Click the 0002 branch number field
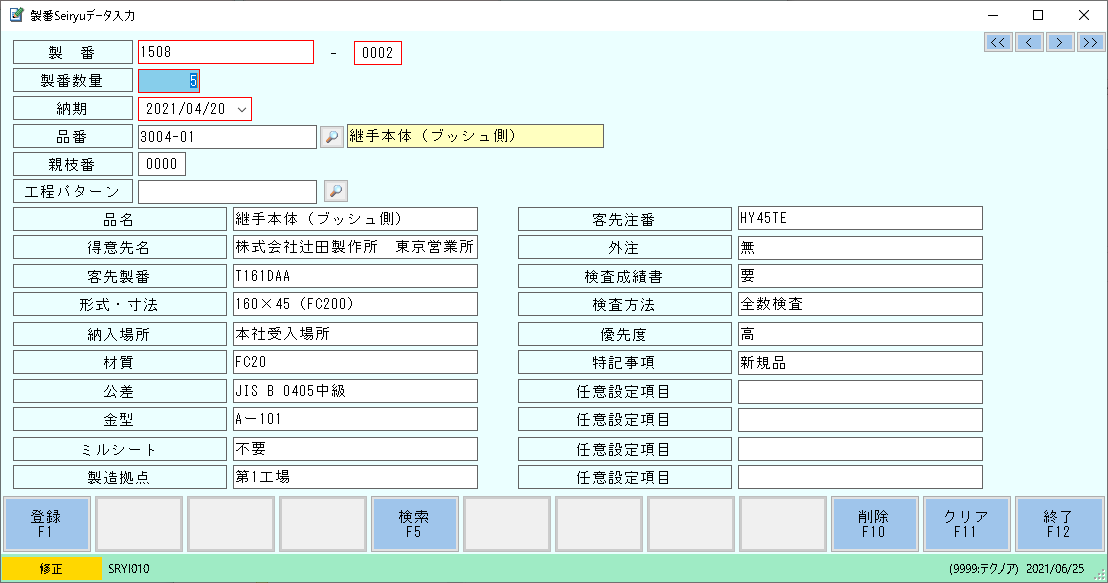This screenshot has height=583, width=1108. pyautogui.click(x=377, y=53)
